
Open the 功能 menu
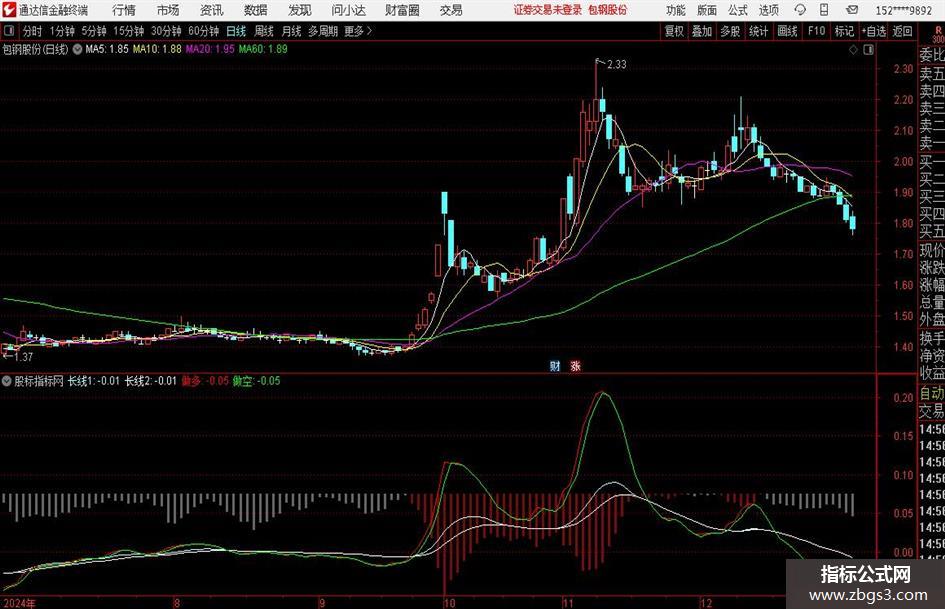pyautogui.click(x=676, y=10)
